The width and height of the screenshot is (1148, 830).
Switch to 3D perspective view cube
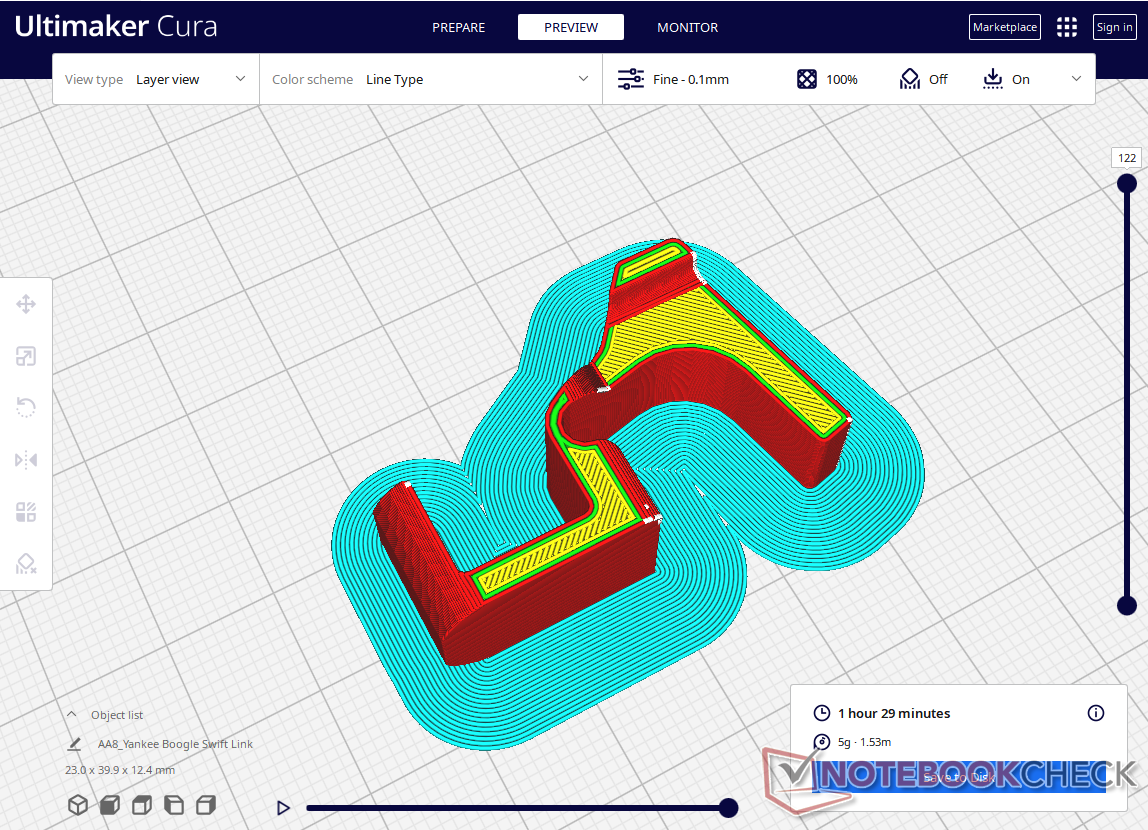pyautogui.click(x=78, y=805)
